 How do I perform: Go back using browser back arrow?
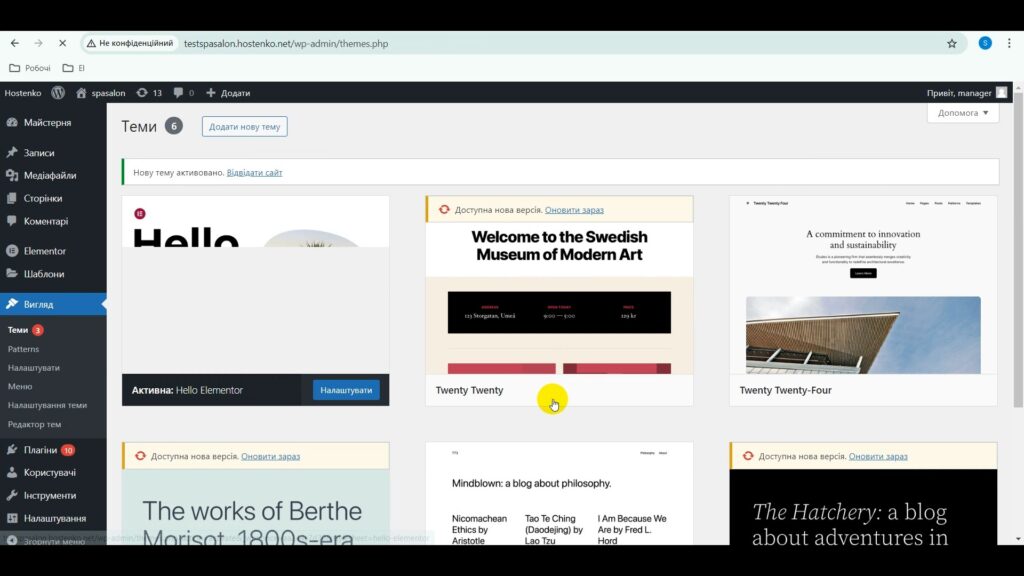[14, 43]
